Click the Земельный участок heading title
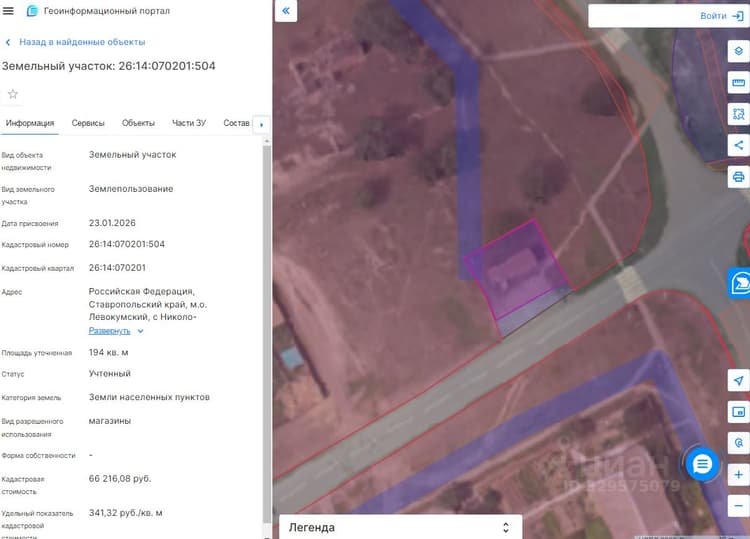750x539 pixels. coord(109,66)
